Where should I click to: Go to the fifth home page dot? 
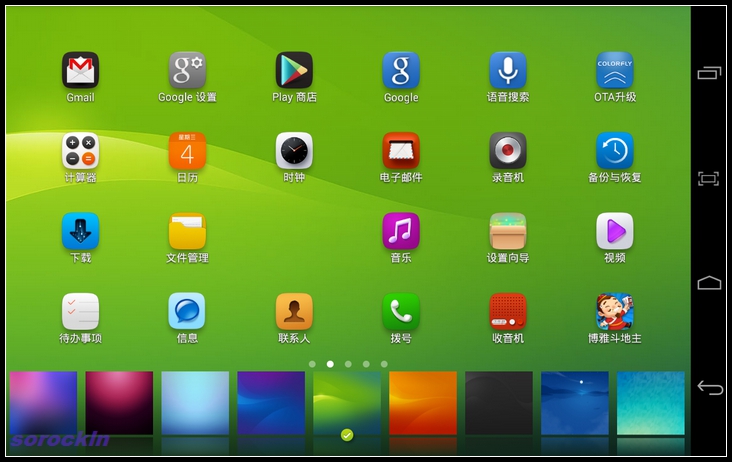click(384, 364)
